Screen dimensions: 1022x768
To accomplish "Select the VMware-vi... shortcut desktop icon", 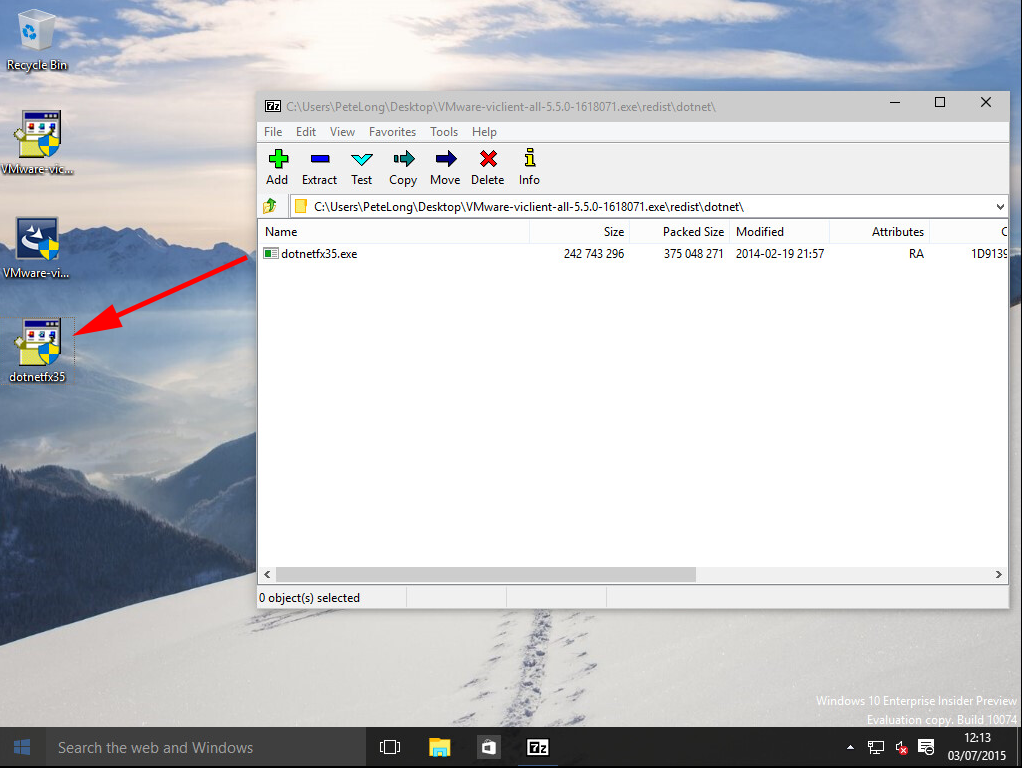I will point(37,248).
